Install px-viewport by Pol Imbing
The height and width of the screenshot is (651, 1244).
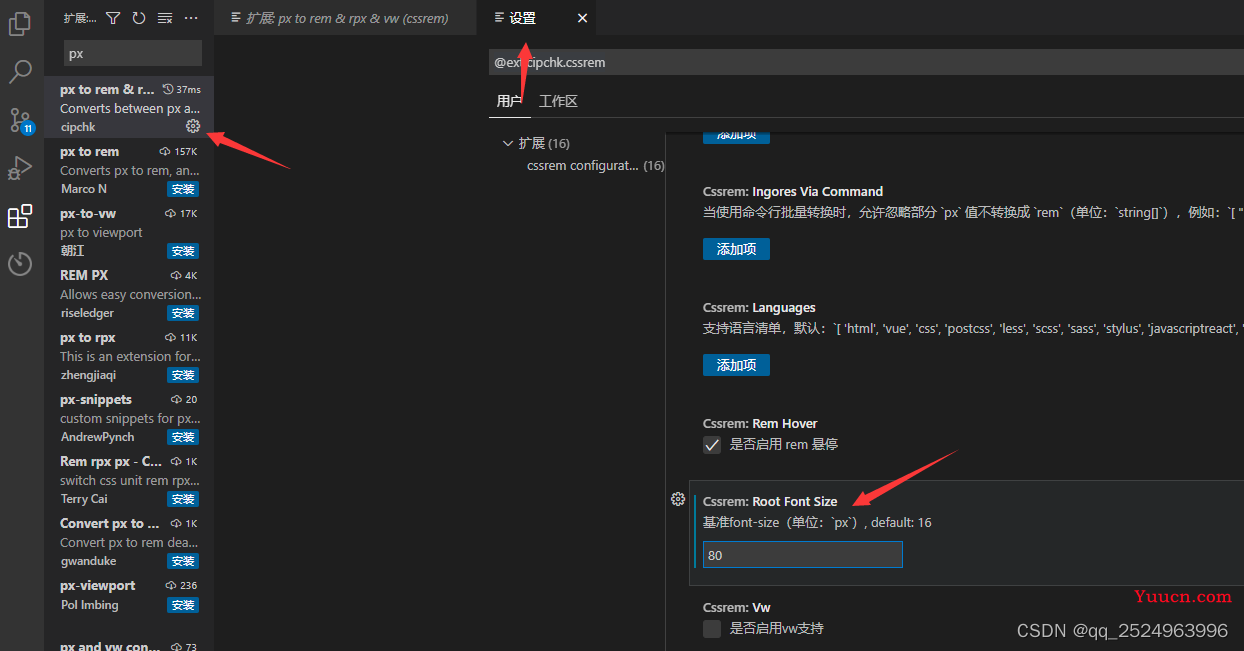pyautogui.click(x=183, y=605)
